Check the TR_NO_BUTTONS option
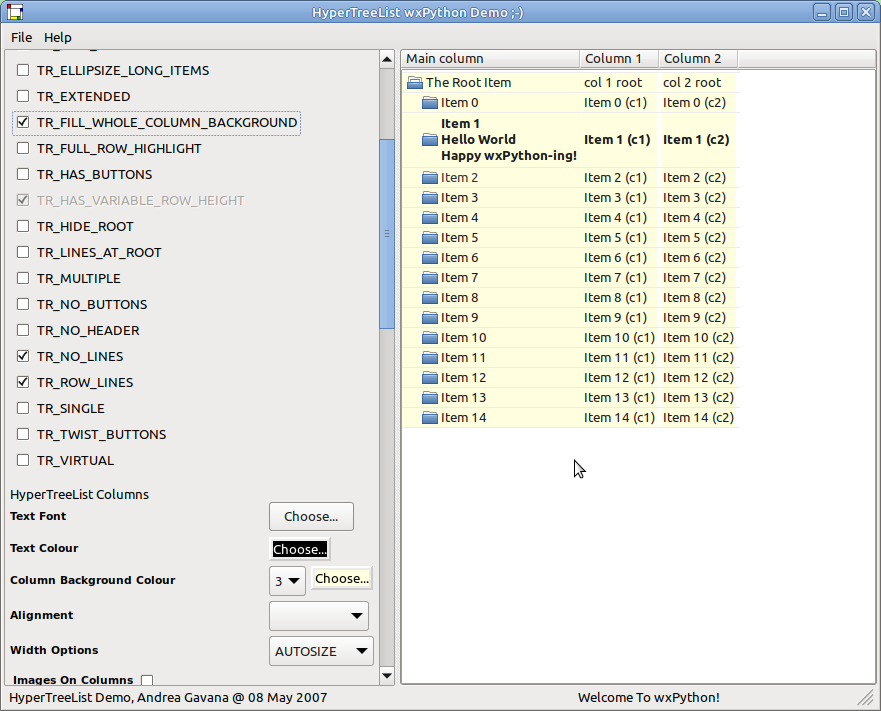 pos(23,304)
